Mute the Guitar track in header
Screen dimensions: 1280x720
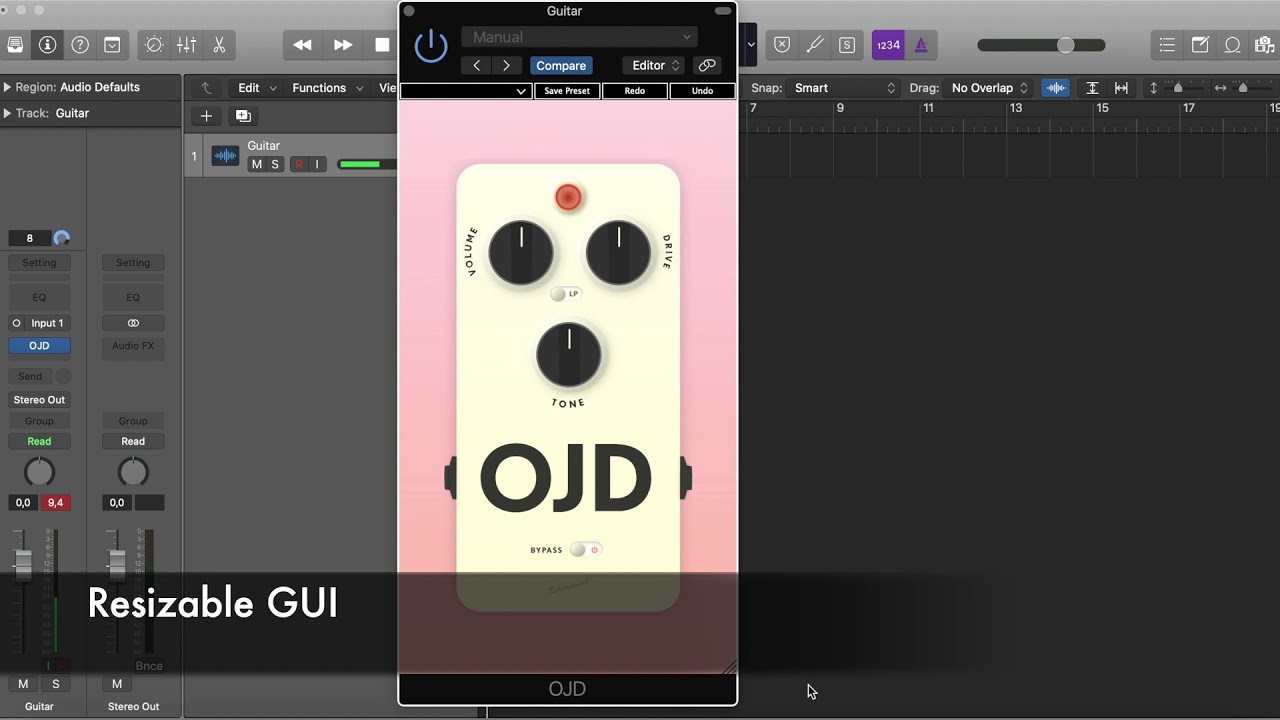256,164
